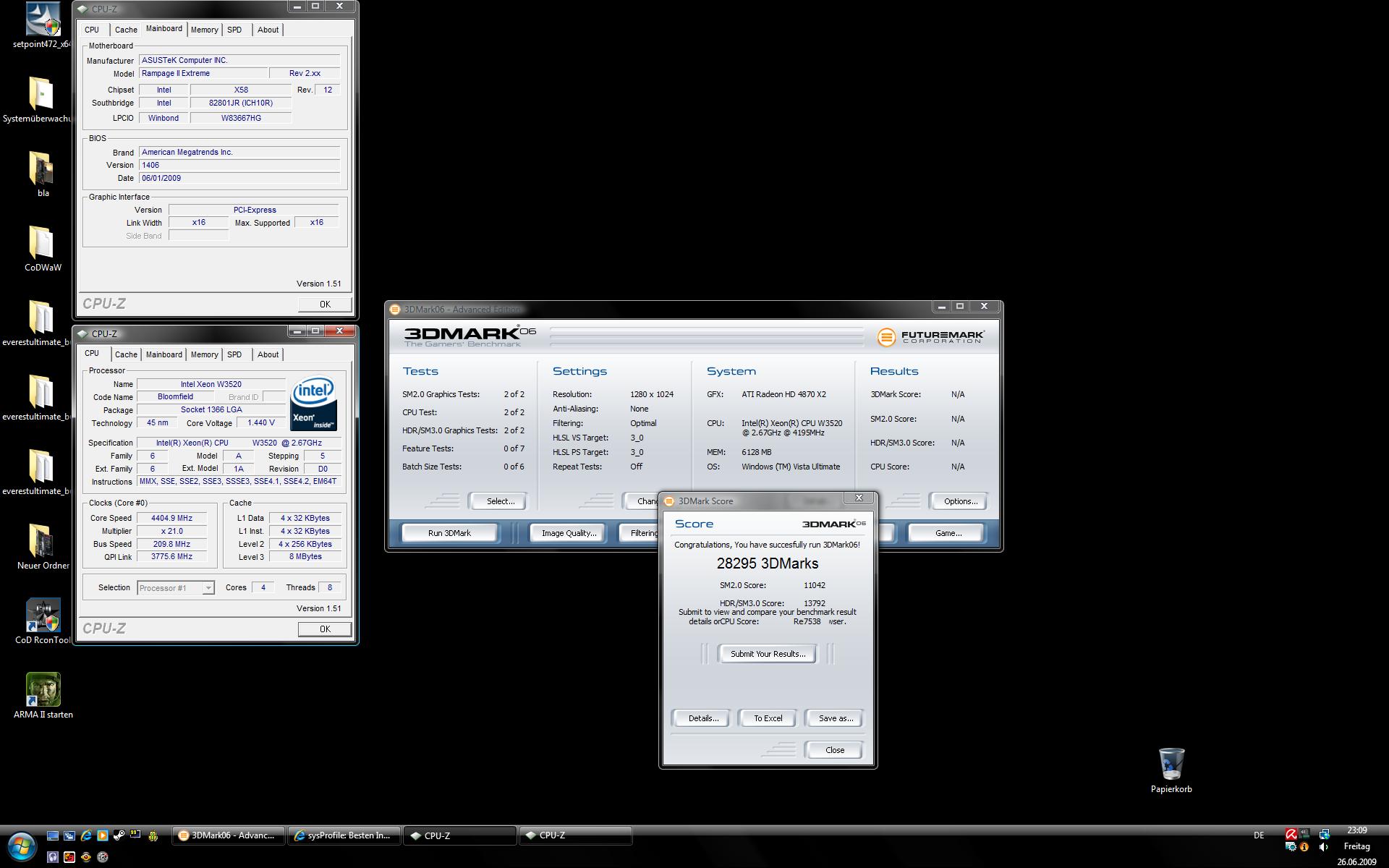Viewport: 1389px width, 868px height.
Task: Select the CoDWaW folder on the desktop
Action: (x=43, y=248)
